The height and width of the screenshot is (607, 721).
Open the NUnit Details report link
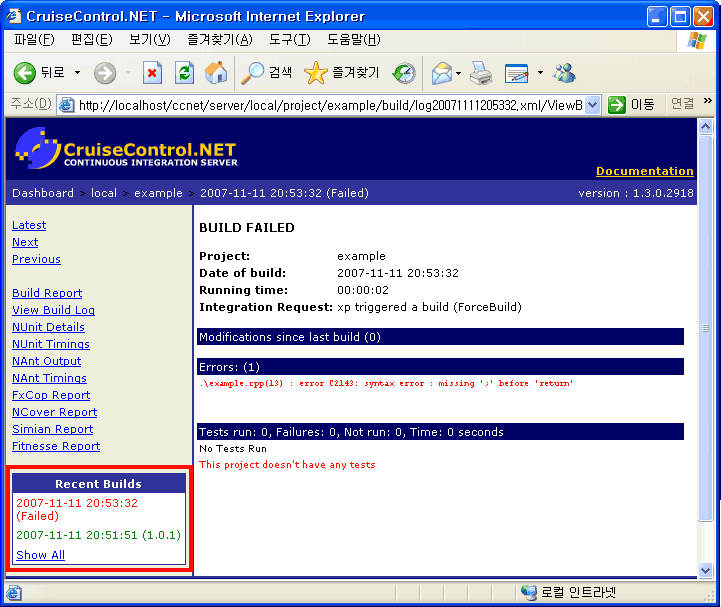(x=48, y=327)
